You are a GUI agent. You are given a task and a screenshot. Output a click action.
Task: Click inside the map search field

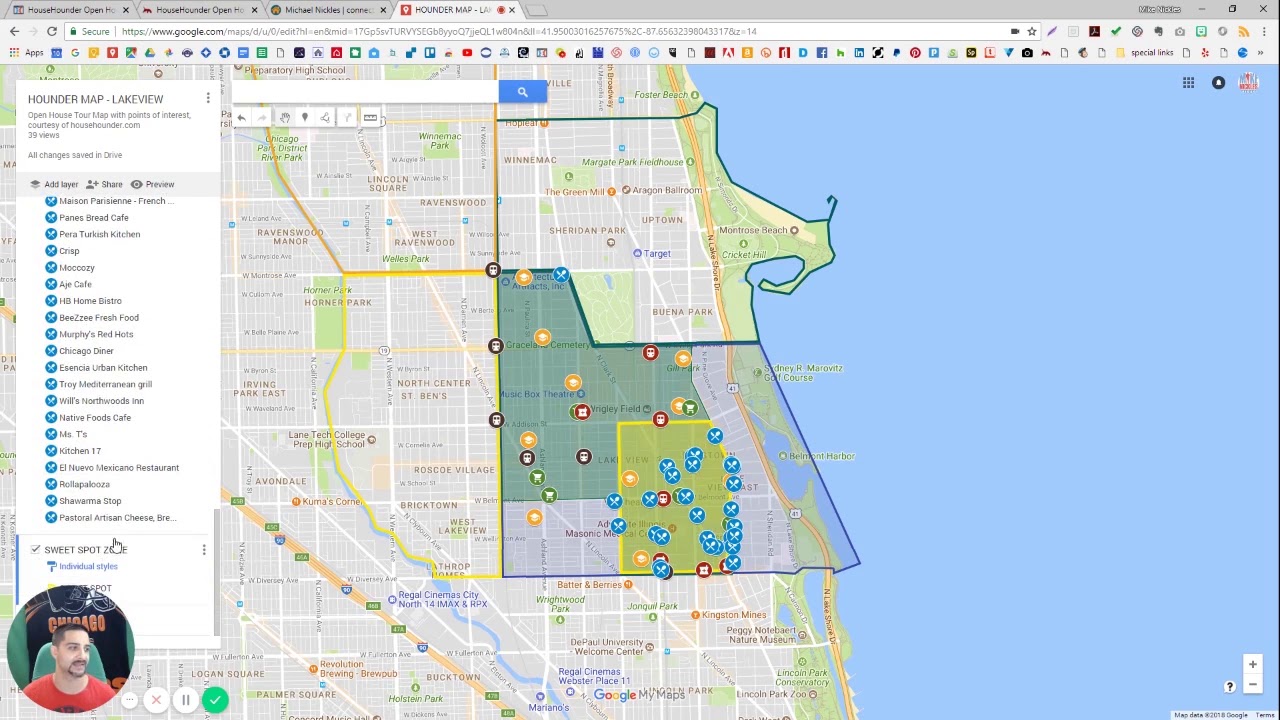click(x=365, y=92)
